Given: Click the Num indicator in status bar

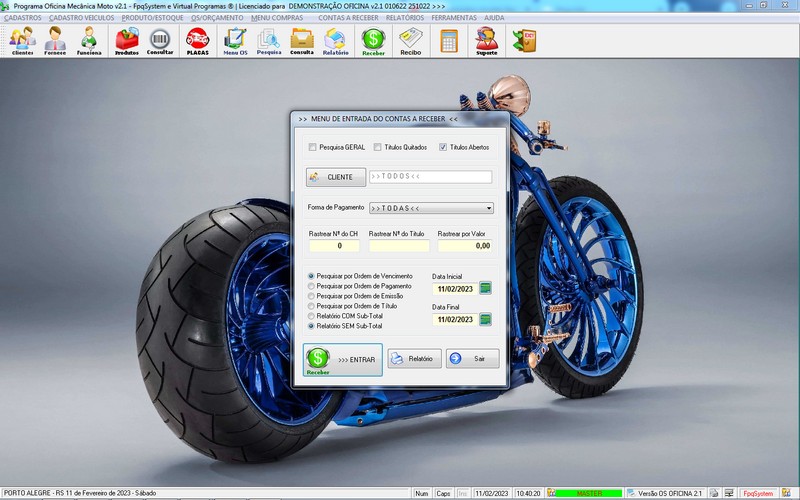Looking at the screenshot, I should click(x=421, y=493).
